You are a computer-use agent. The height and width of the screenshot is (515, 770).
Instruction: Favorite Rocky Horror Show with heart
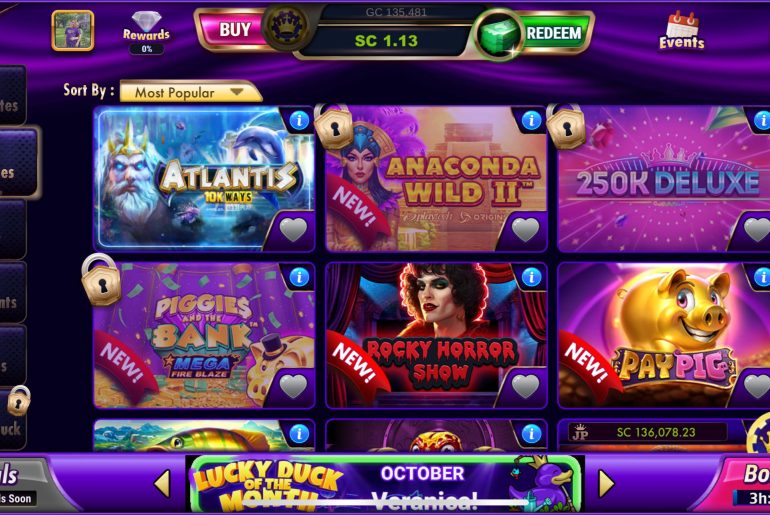click(x=525, y=386)
